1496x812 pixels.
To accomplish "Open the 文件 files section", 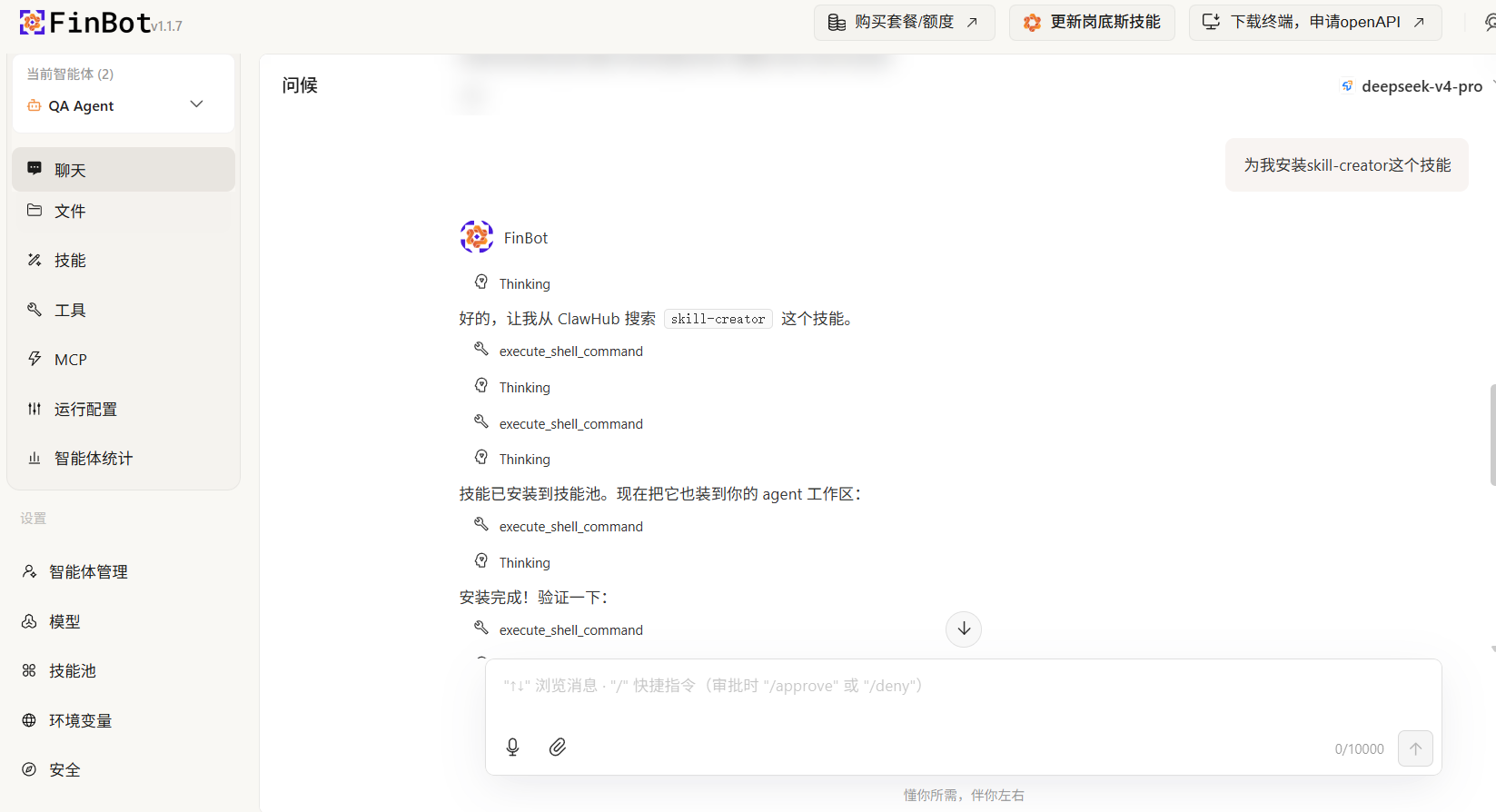I will (124, 211).
